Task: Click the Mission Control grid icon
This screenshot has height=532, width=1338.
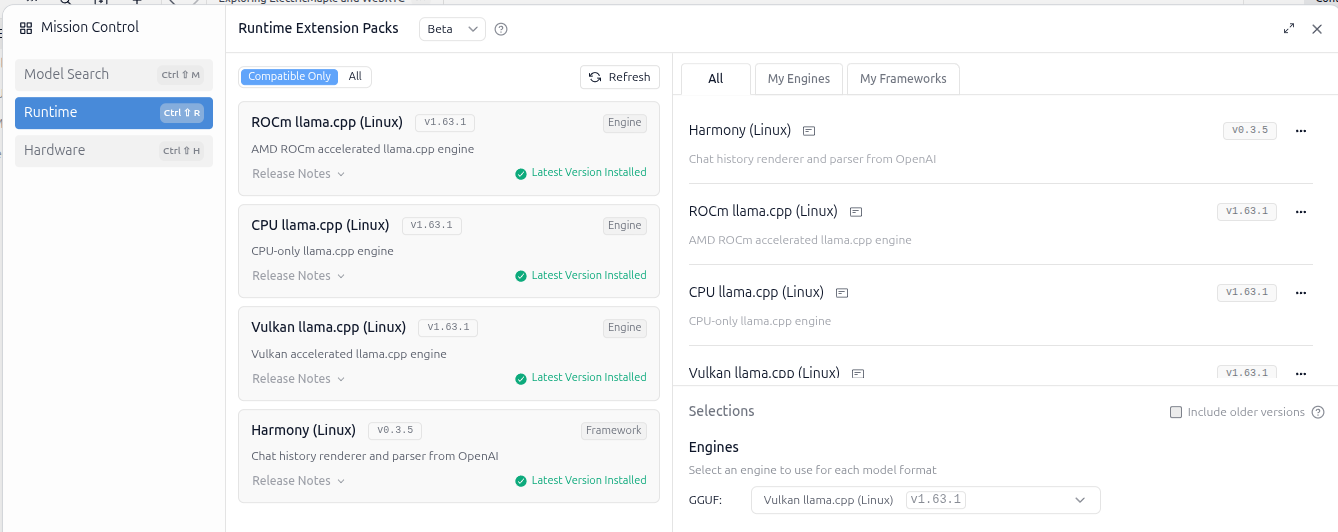Action: pos(26,28)
